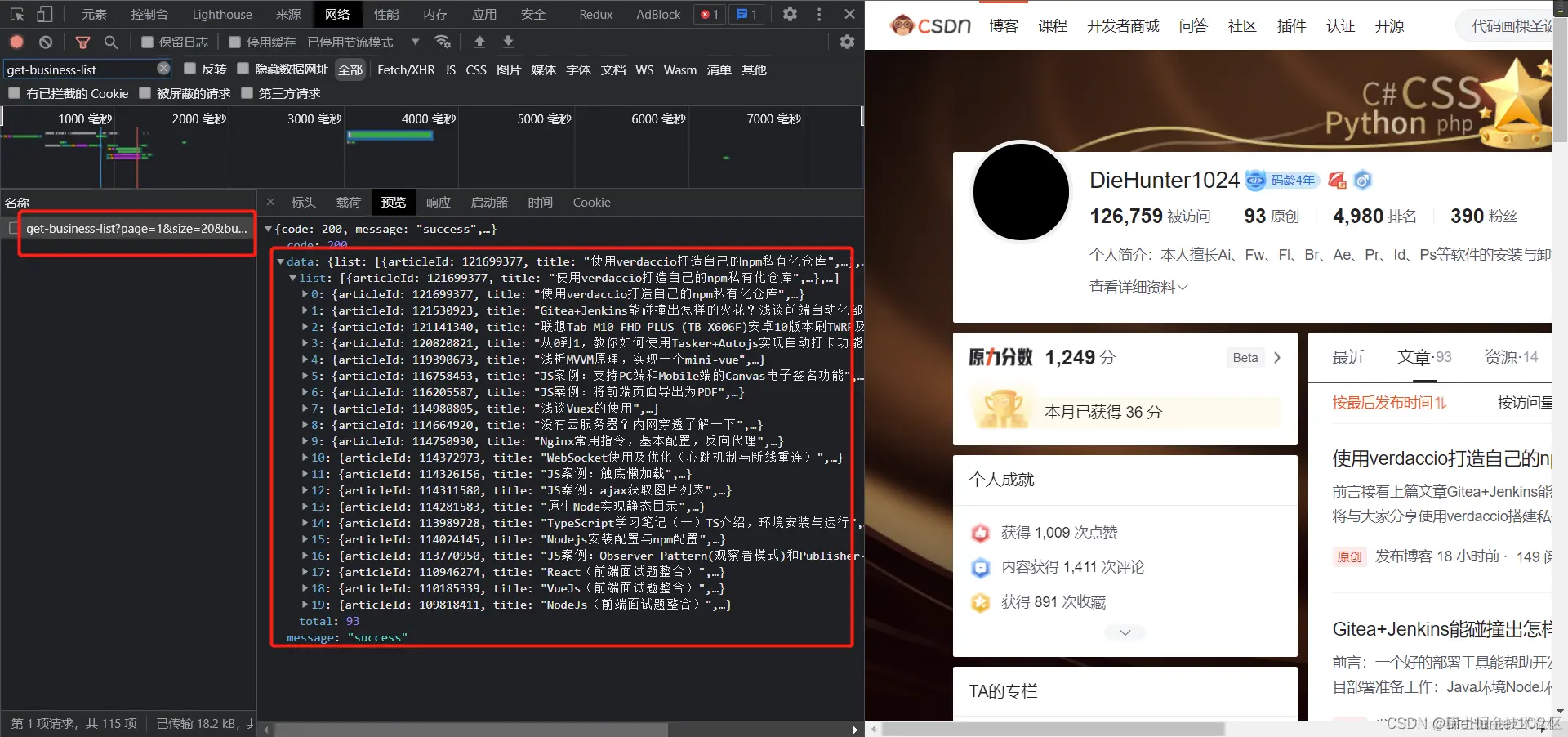Image resolution: width=1568 pixels, height=737 pixels.
Task: Open the 已停用节流模式 throttling dropdown
Action: point(363,42)
